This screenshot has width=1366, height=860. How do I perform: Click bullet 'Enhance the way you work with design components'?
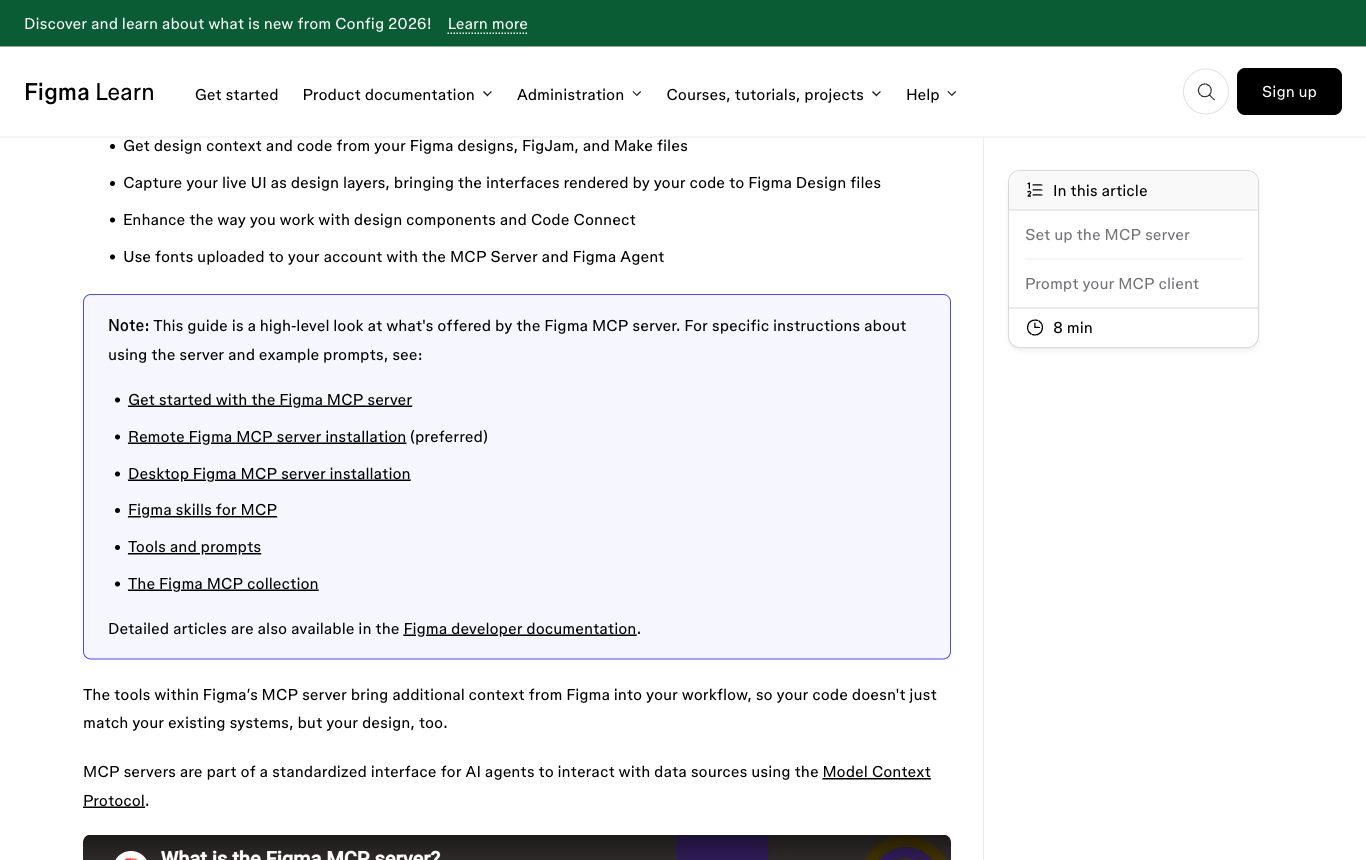point(379,220)
